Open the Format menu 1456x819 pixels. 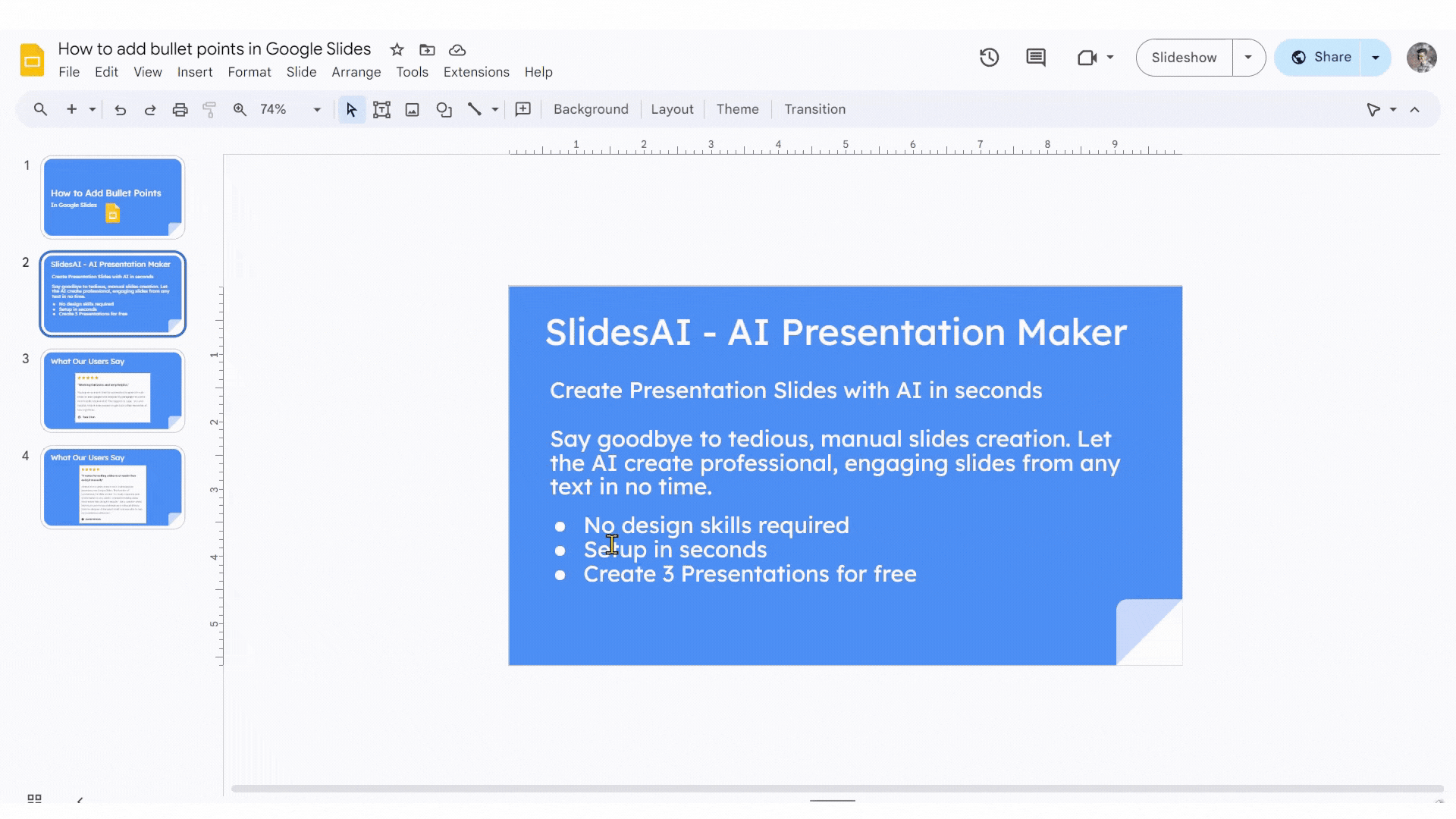250,72
